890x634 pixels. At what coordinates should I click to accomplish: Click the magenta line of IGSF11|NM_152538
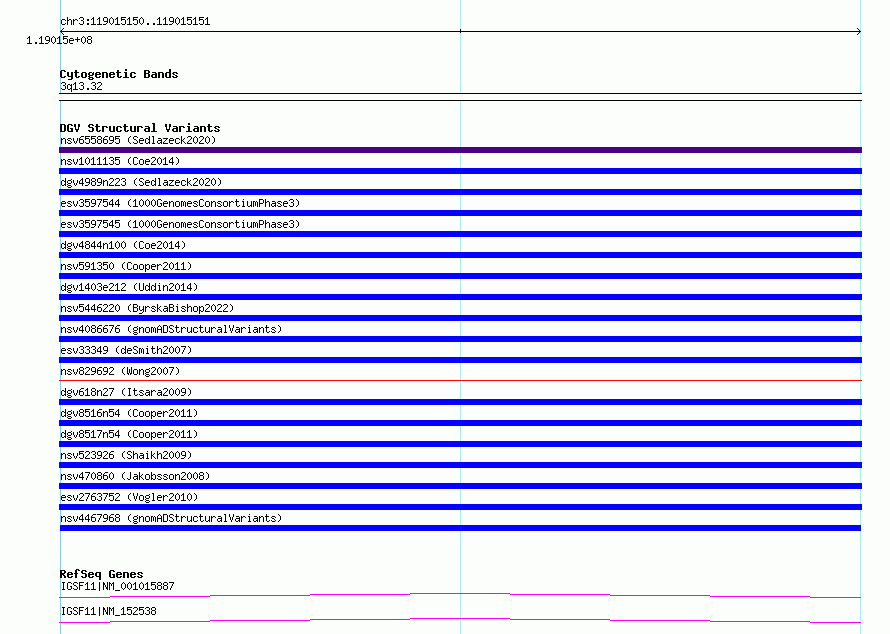pos(460,620)
